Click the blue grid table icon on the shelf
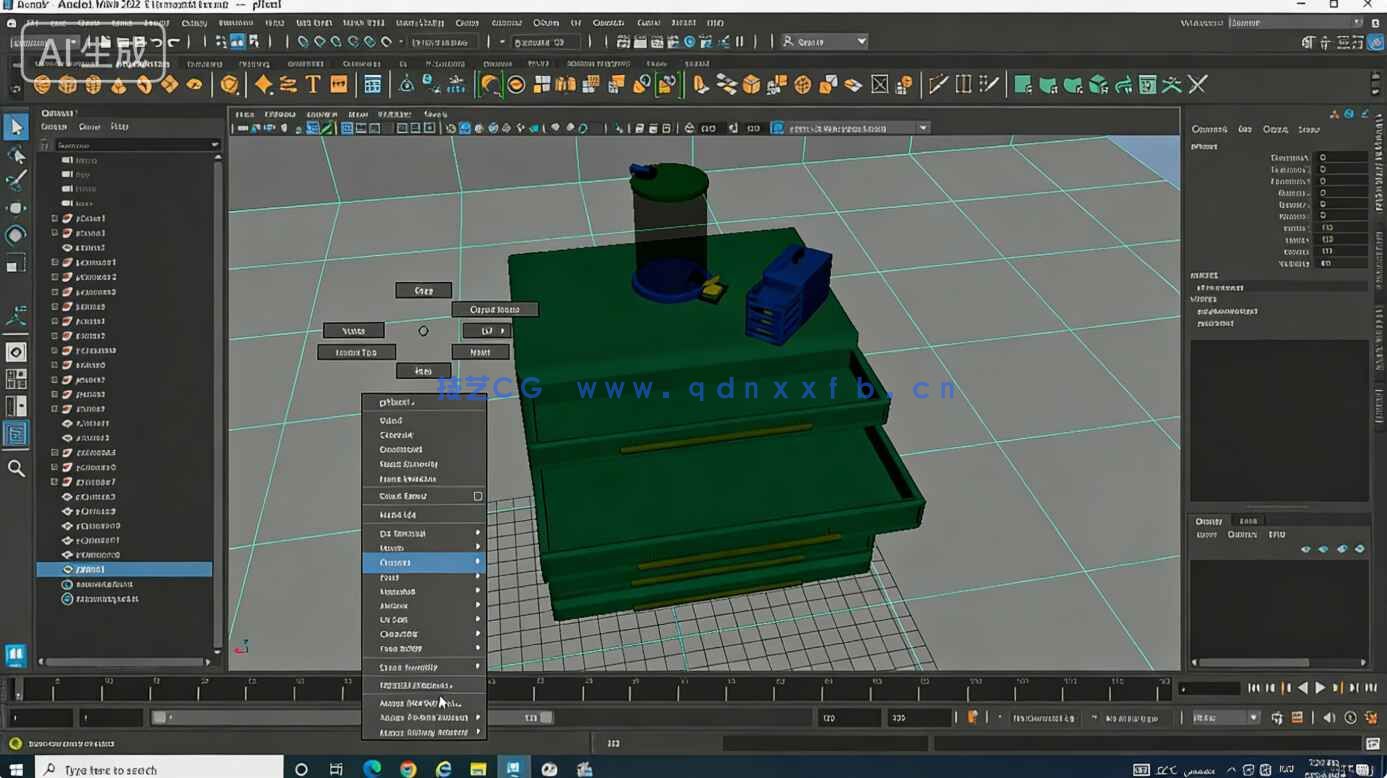The height and width of the screenshot is (778, 1387). pos(372,85)
